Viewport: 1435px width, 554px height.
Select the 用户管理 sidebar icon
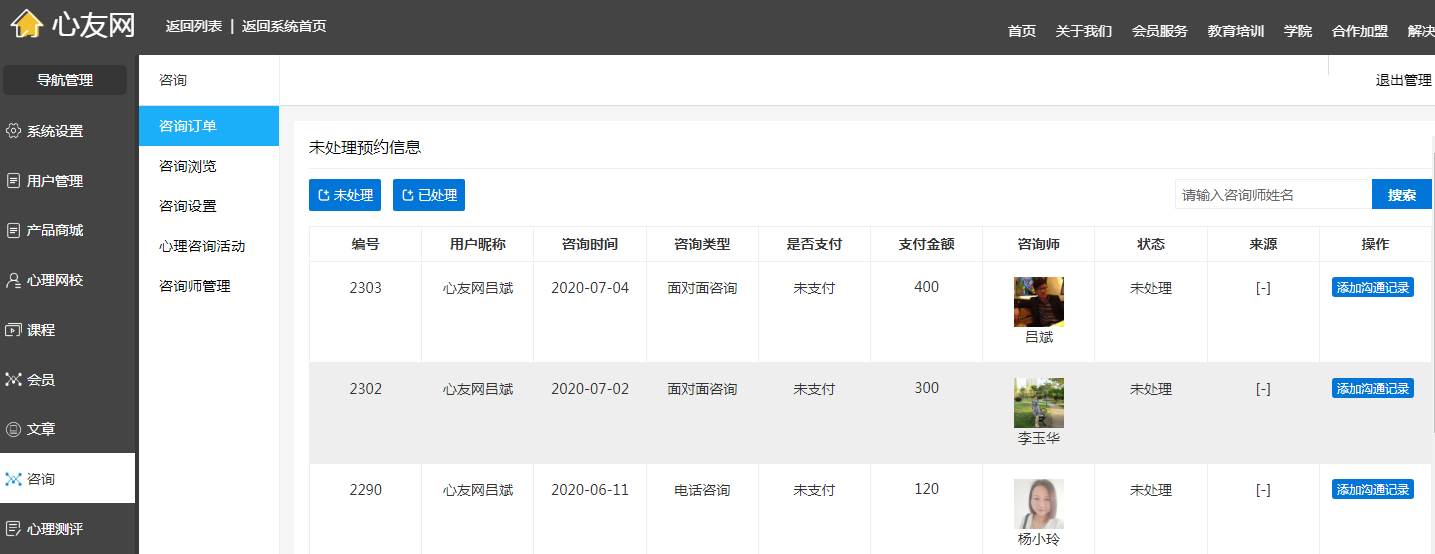(x=13, y=181)
